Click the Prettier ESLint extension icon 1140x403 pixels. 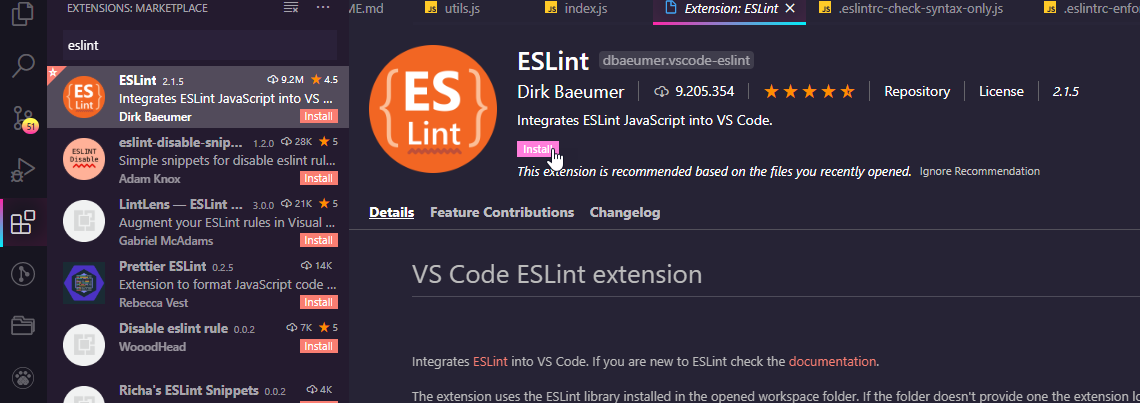point(84,284)
